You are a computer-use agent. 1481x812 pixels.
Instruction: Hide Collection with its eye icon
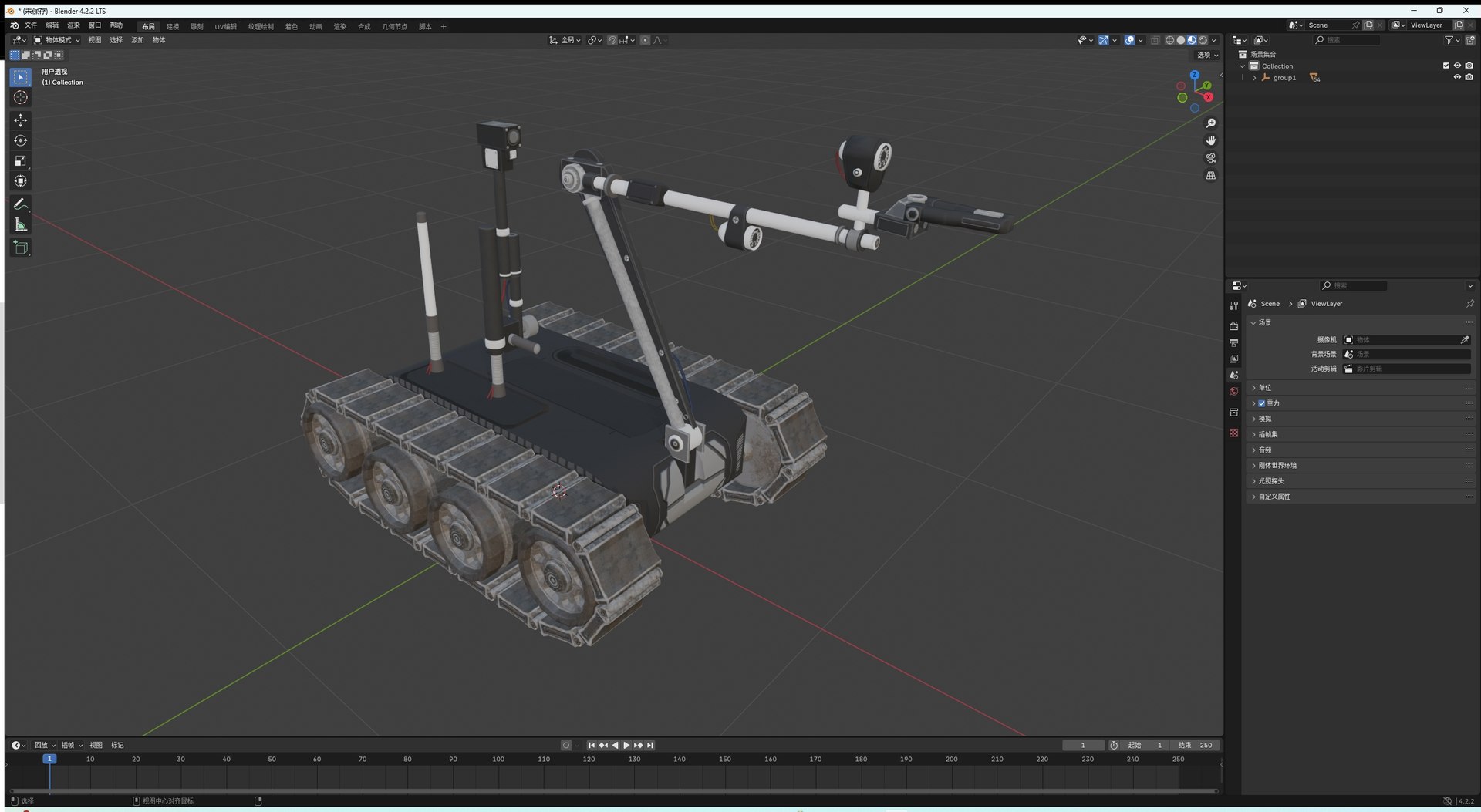coord(1457,66)
